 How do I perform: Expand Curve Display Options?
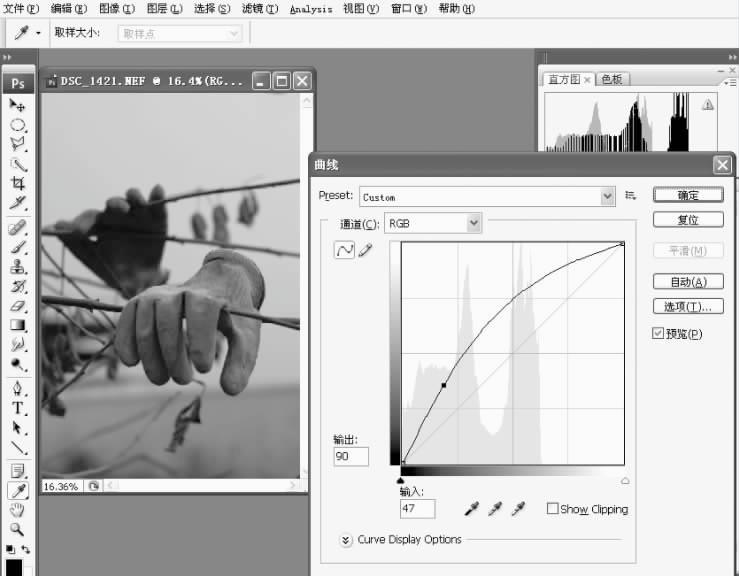tap(345, 540)
